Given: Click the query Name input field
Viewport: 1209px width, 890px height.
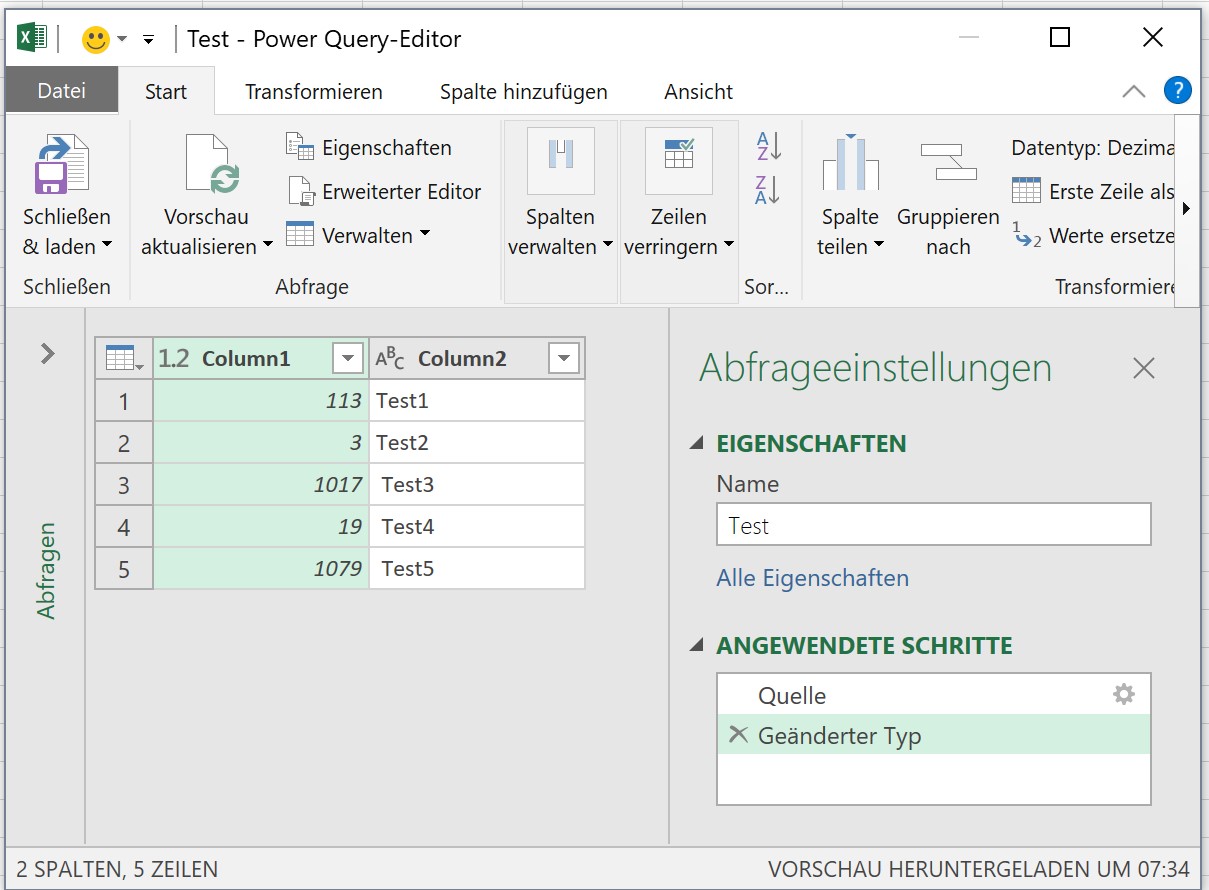Looking at the screenshot, I should click(x=933, y=525).
